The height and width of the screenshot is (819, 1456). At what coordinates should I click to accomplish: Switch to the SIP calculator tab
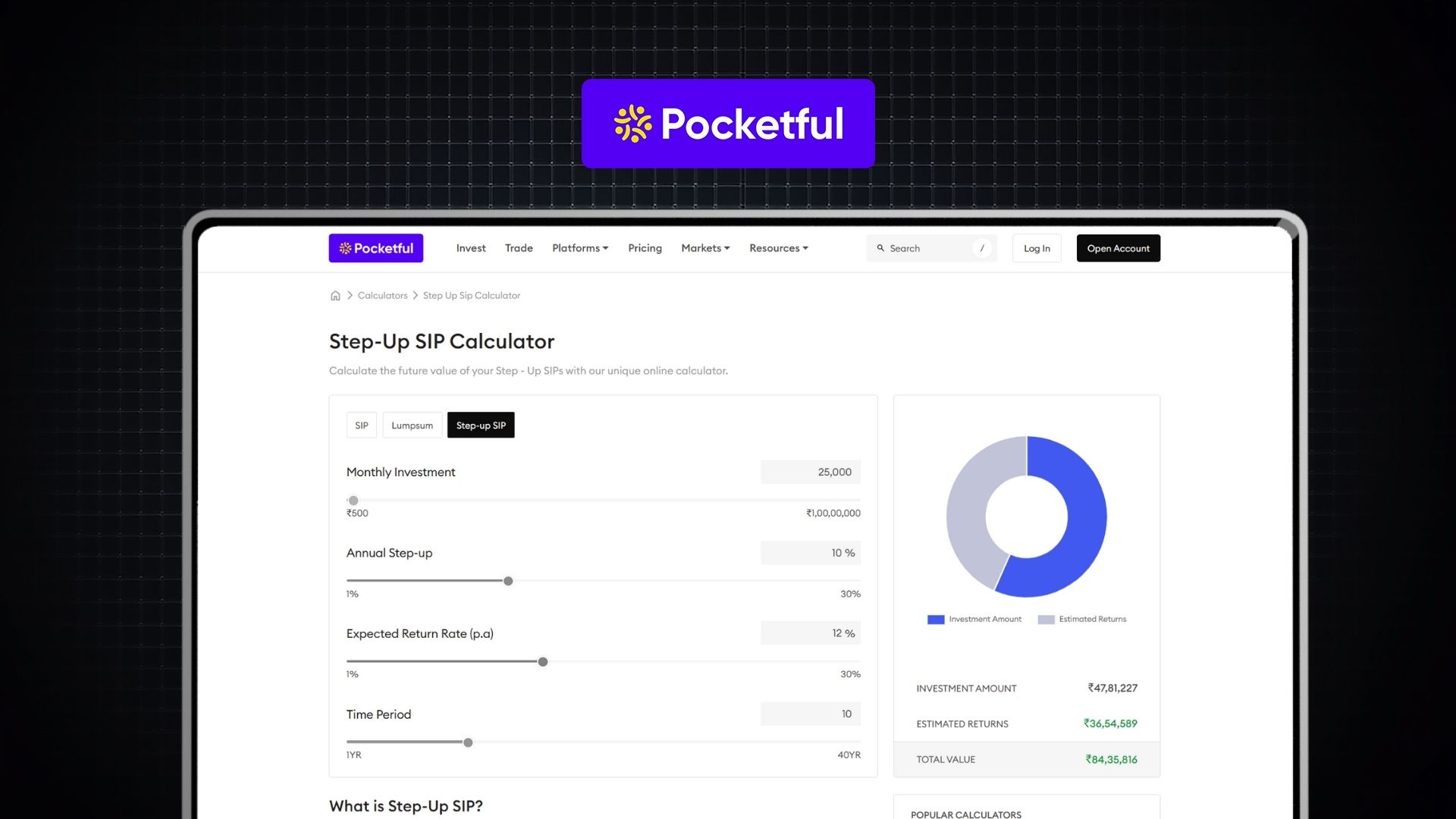point(362,425)
